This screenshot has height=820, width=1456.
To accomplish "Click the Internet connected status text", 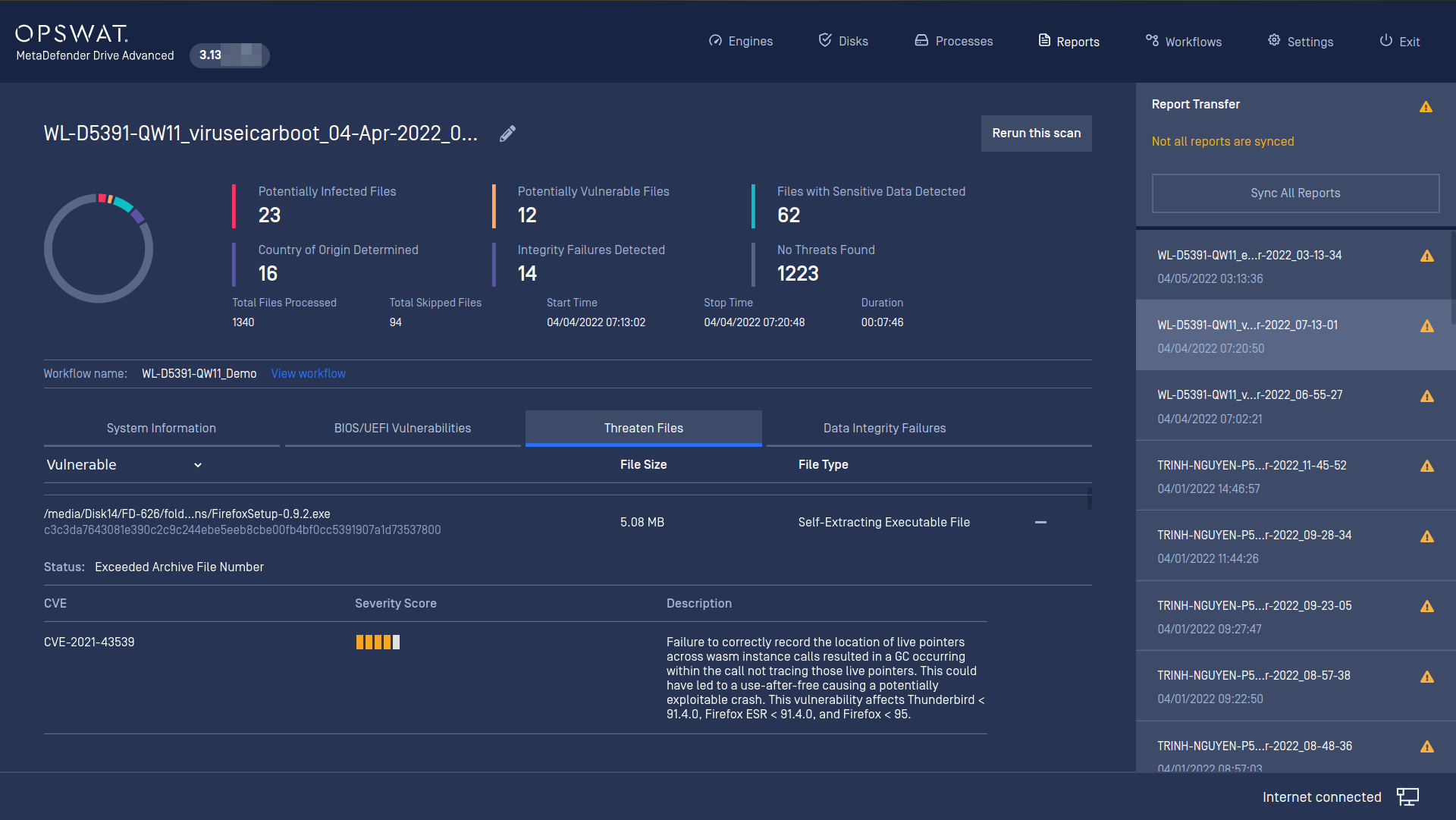I will 1322,797.
